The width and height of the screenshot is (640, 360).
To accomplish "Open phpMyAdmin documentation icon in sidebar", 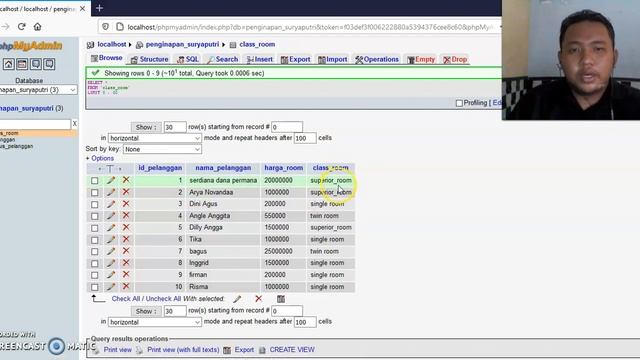I will click(x=36, y=64).
